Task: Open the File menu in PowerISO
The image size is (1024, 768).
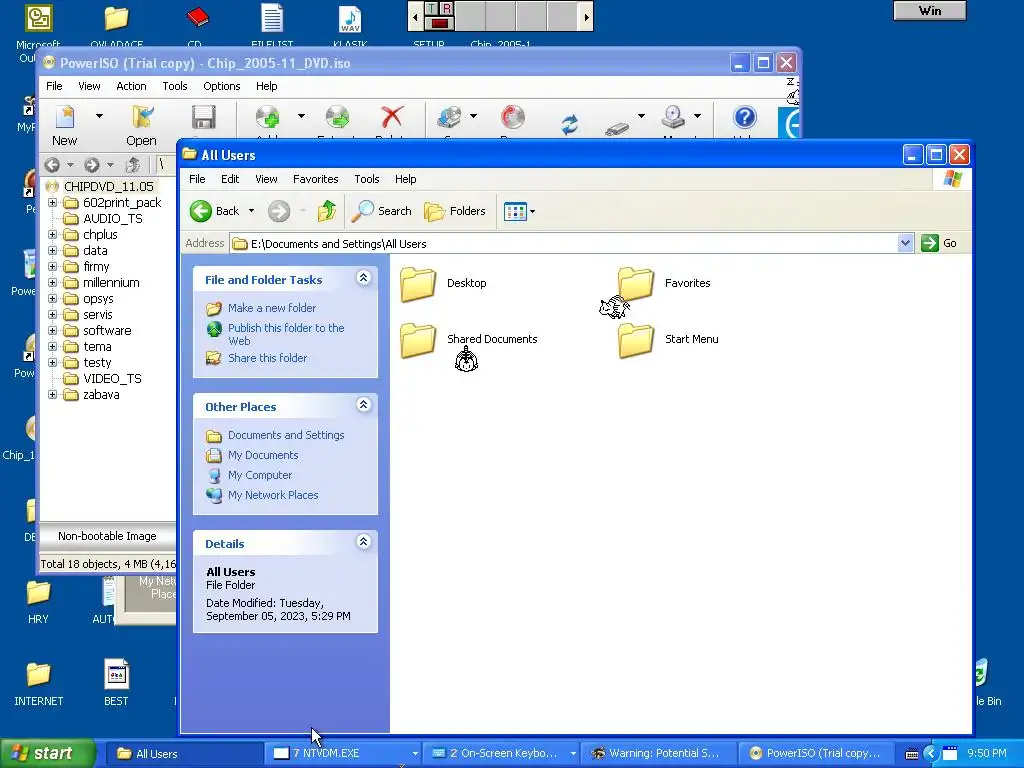Action: click(54, 86)
